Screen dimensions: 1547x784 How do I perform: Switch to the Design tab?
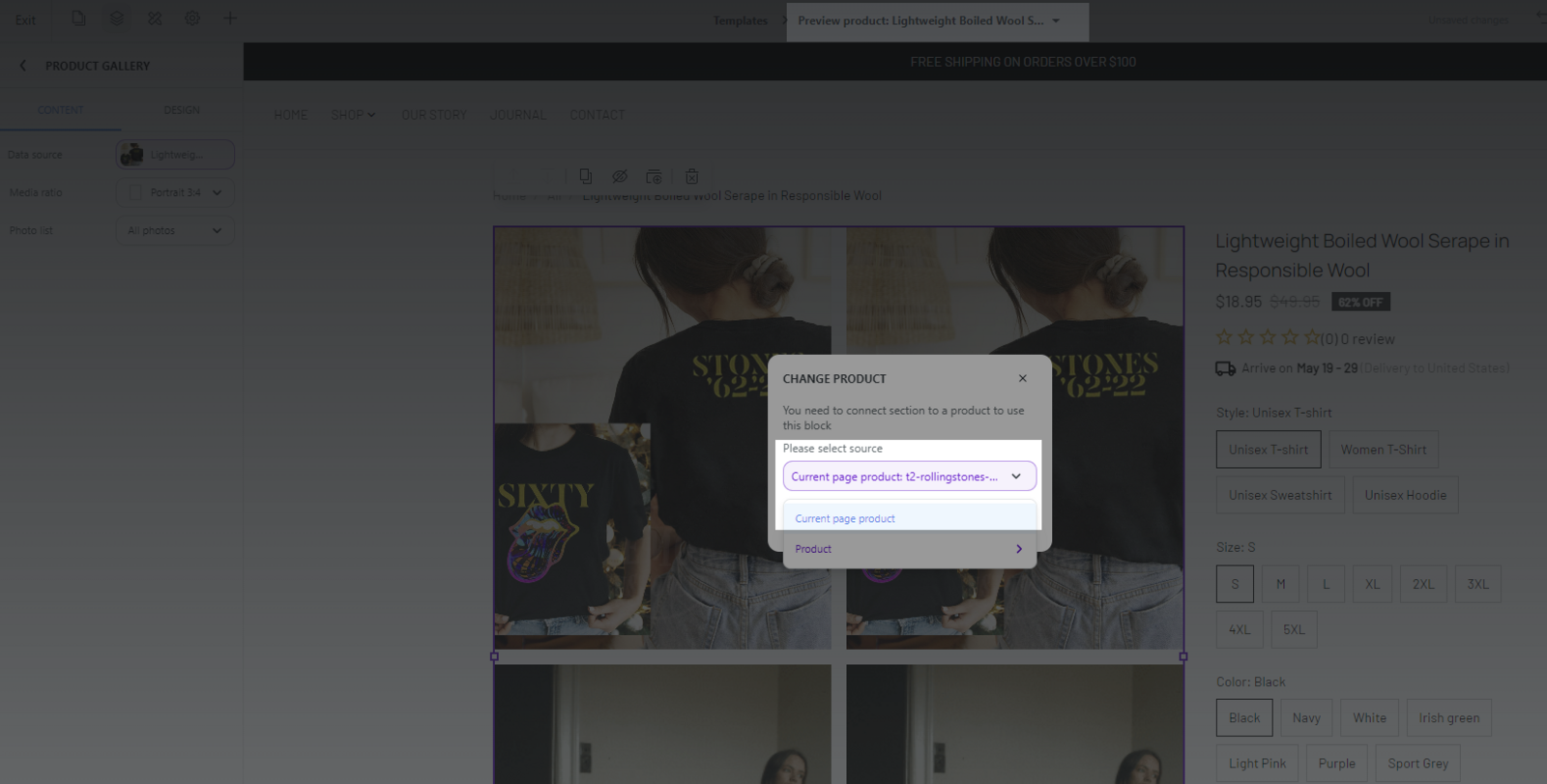click(x=182, y=110)
